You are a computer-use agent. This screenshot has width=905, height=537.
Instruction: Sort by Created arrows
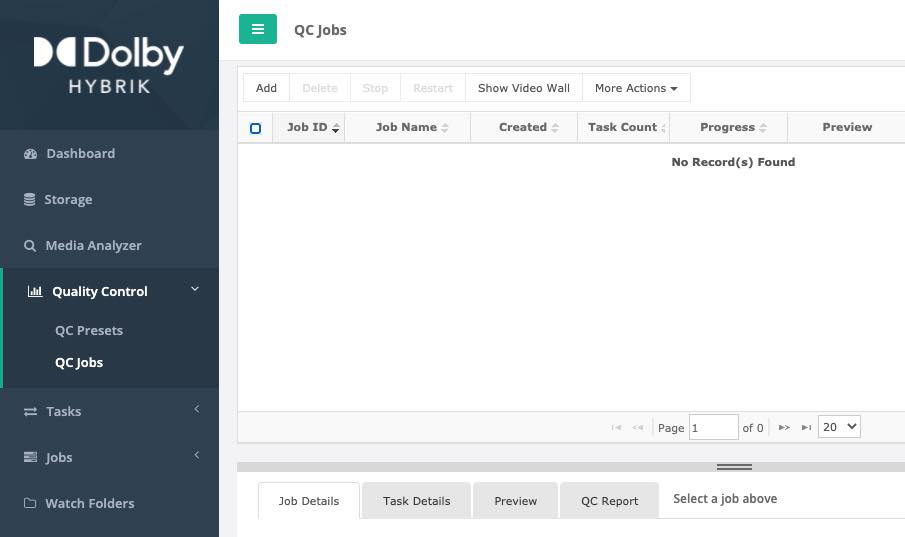point(555,128)
